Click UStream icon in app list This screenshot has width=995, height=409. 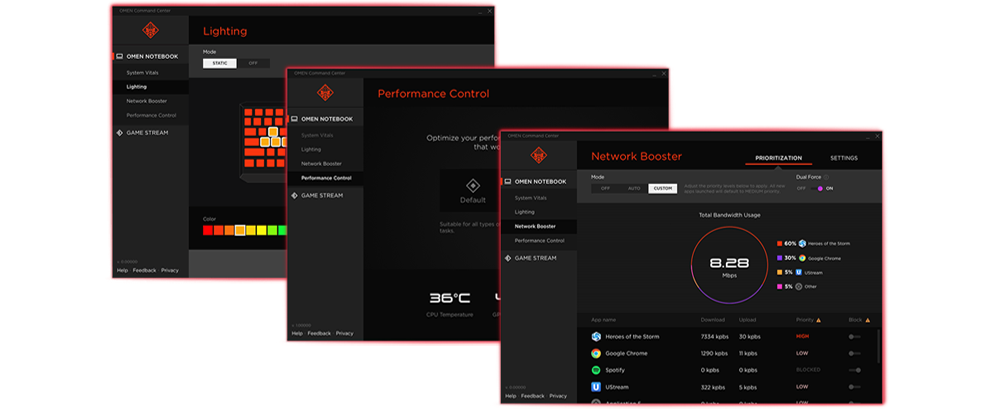(596, 387)
